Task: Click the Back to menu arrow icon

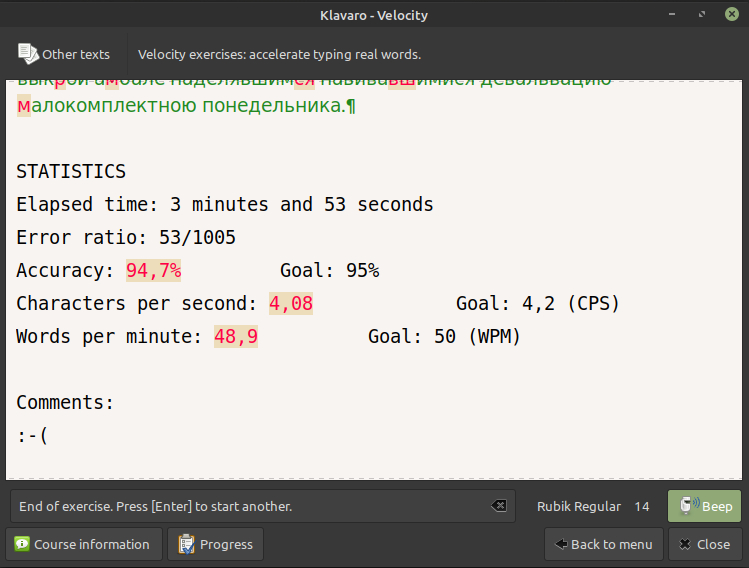Action: pos(561,544)
